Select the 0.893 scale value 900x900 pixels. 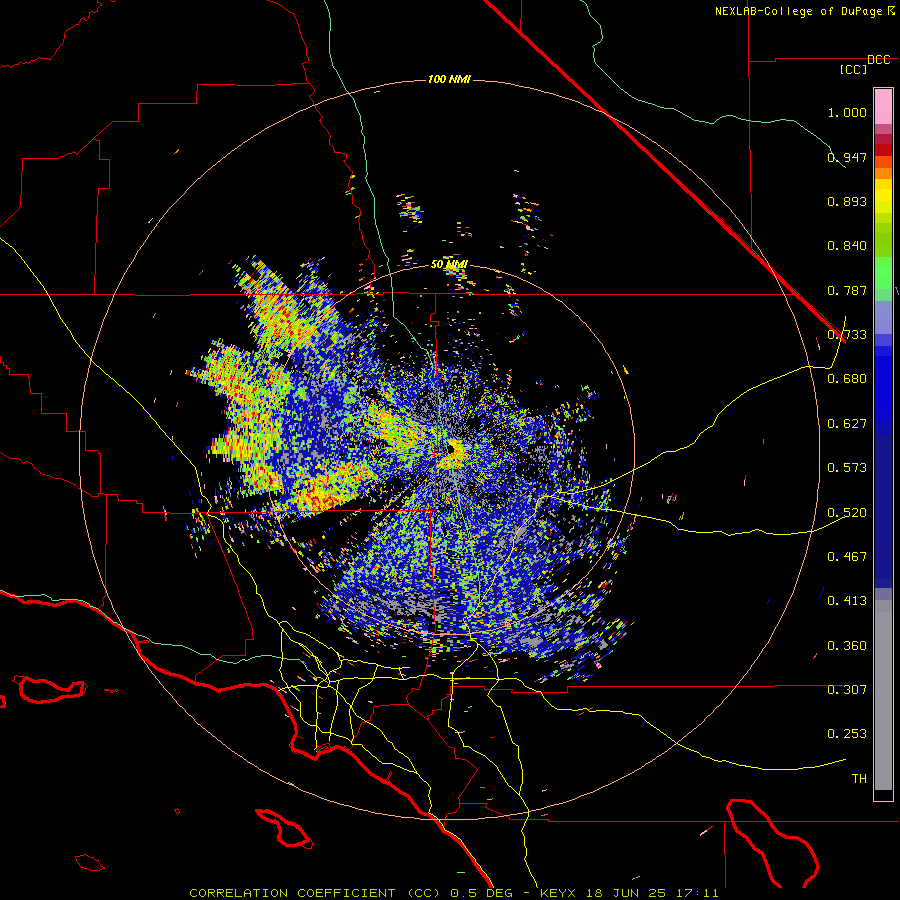(847, 201)
